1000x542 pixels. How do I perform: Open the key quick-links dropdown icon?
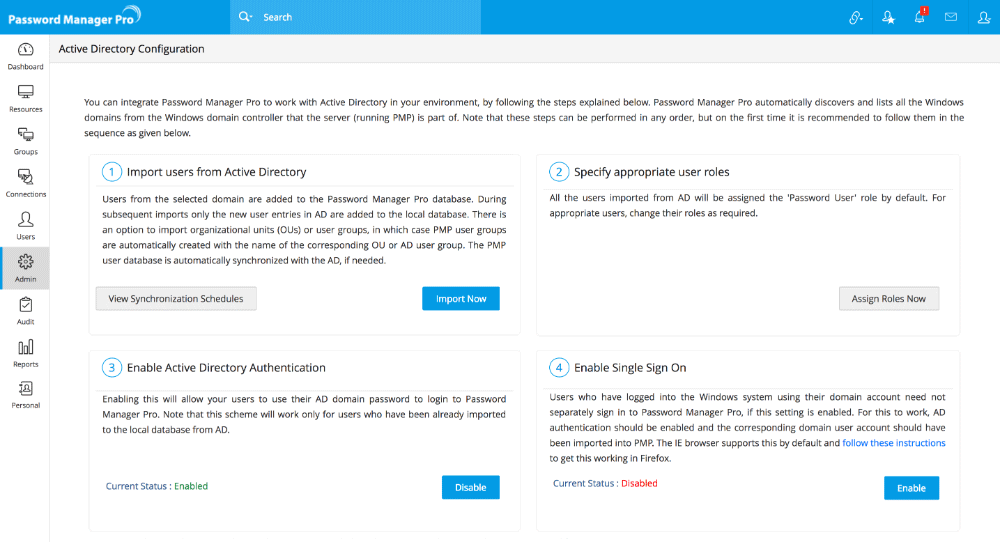[856, 17]
